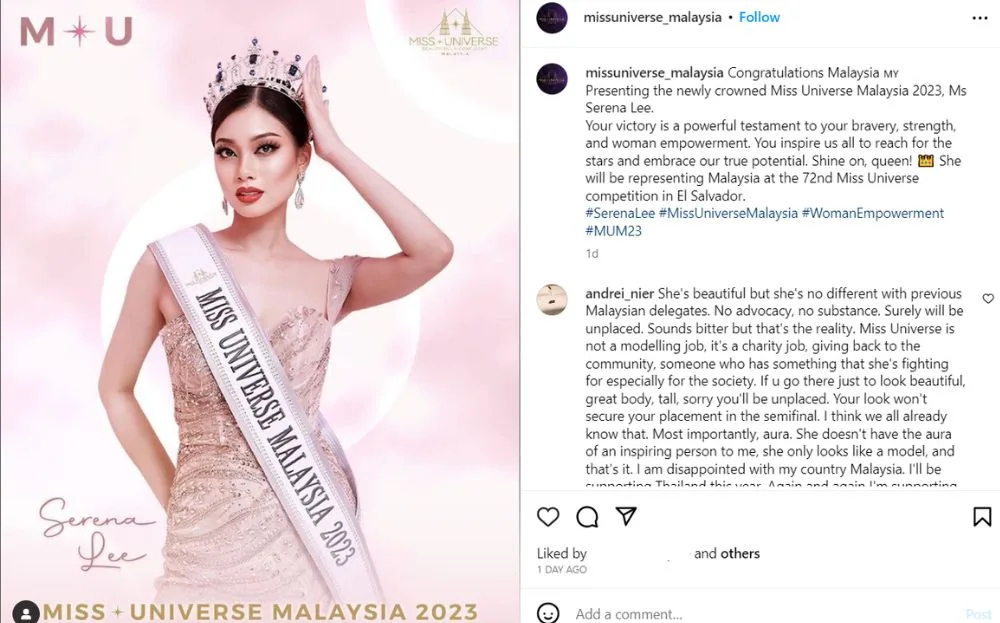Open the emoji picker smiley icon

coord(548,613)
